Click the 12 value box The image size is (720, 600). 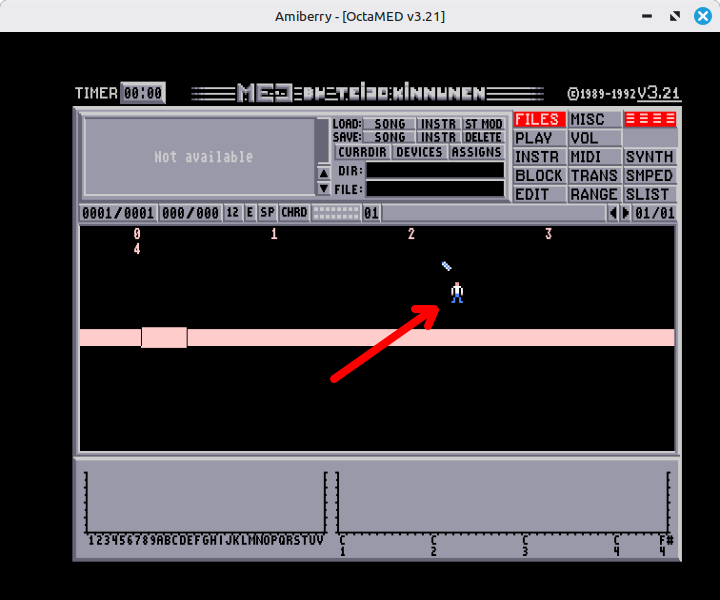tap(233, 213)
